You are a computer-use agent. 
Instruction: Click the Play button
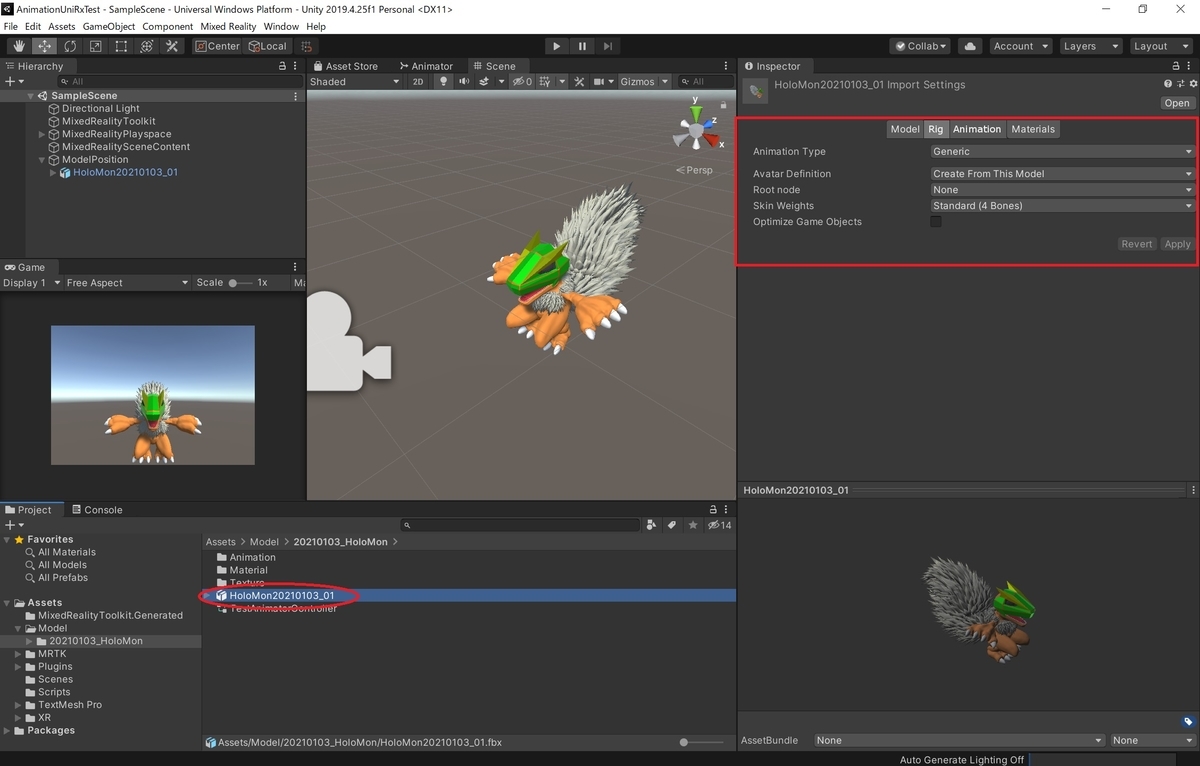557,46
